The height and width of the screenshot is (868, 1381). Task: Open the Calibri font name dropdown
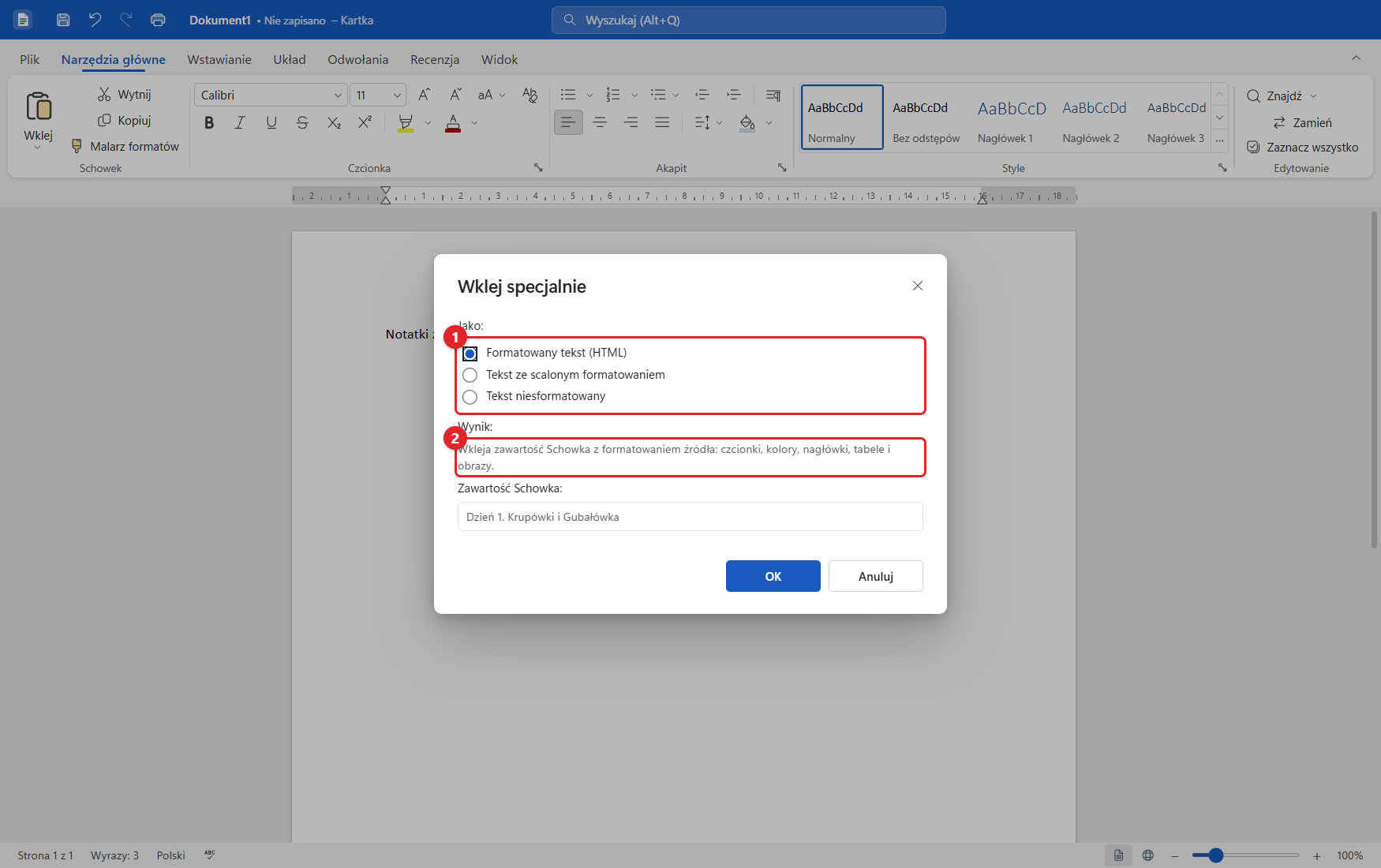pos(338,95)
